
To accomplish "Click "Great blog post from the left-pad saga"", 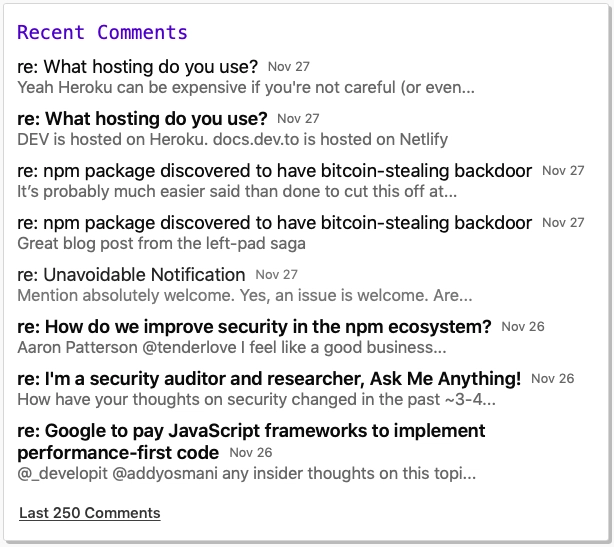I will (161, 244).
